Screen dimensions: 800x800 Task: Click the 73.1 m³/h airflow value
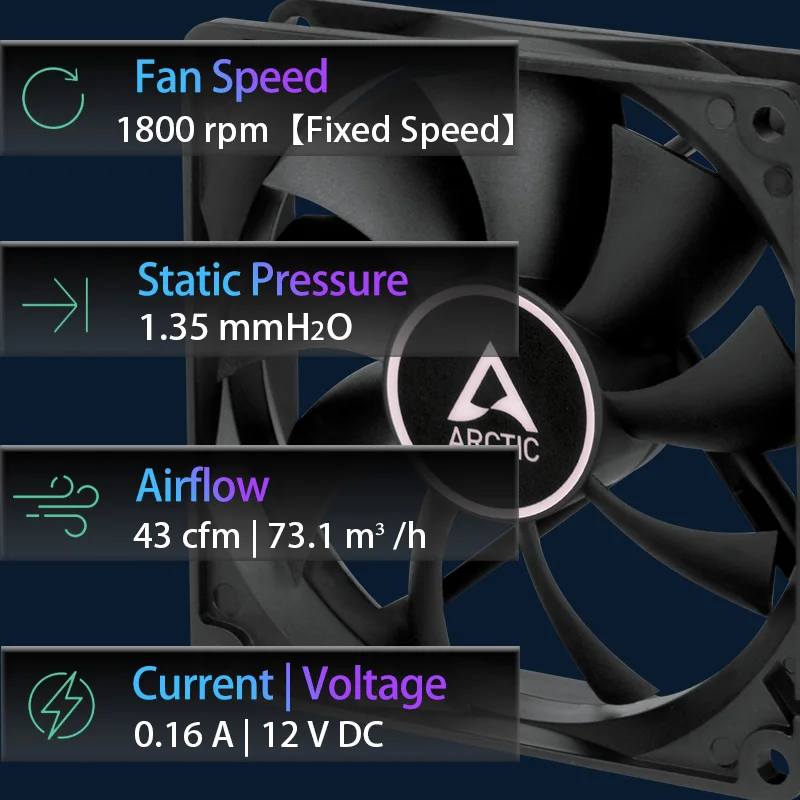(347, 536)
